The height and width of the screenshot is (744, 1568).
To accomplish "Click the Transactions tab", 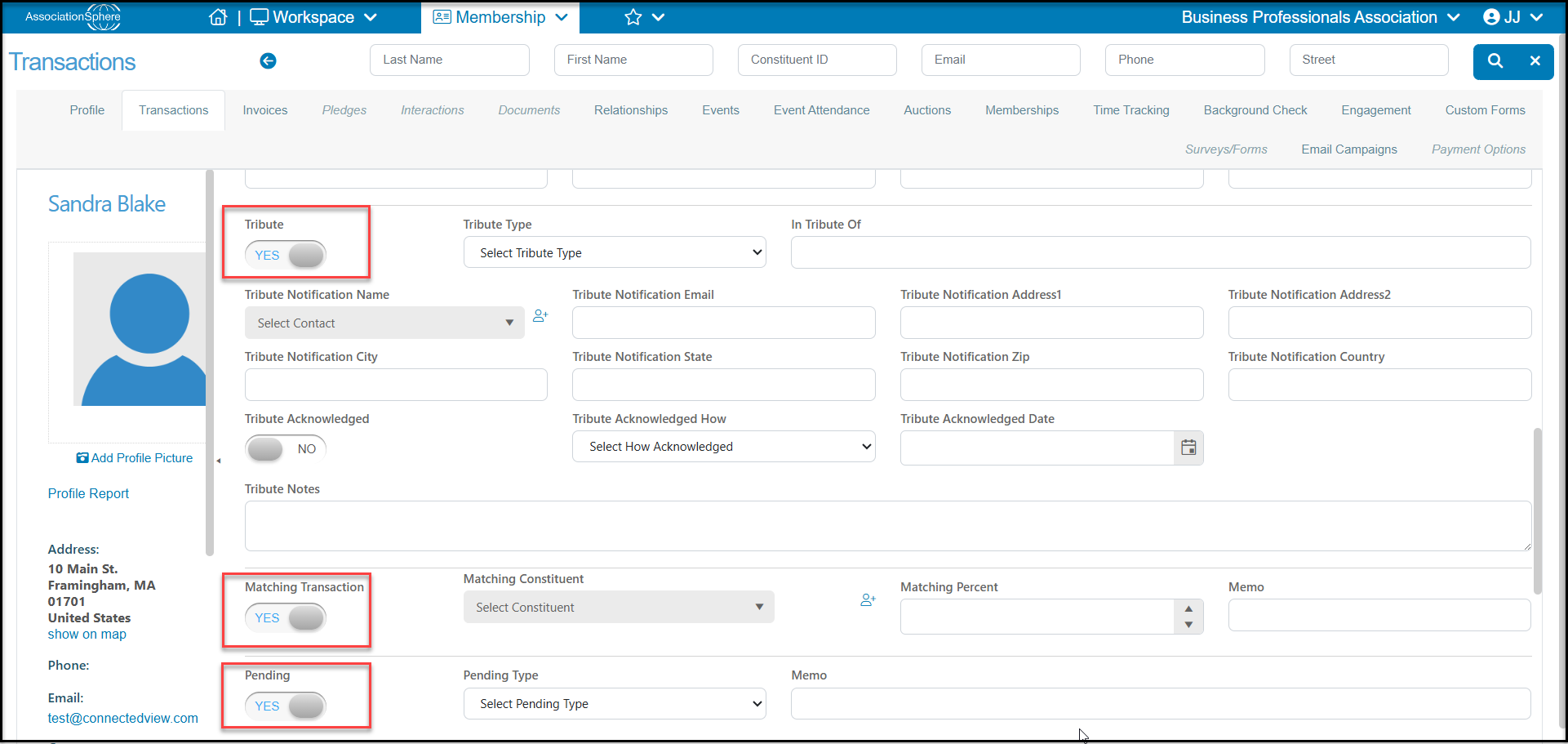I will [174, 110].
